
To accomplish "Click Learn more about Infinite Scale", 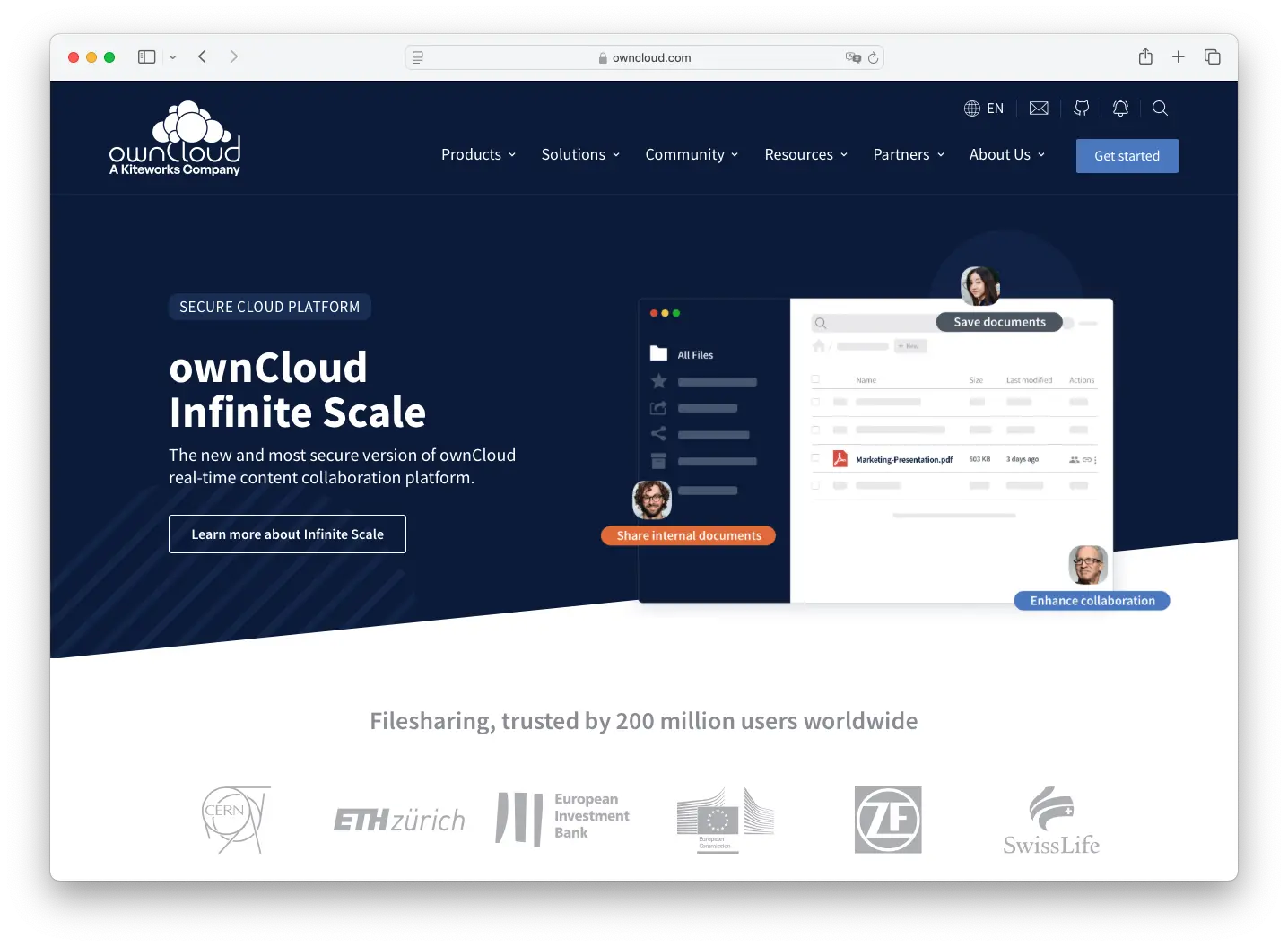I will [287, 534].
